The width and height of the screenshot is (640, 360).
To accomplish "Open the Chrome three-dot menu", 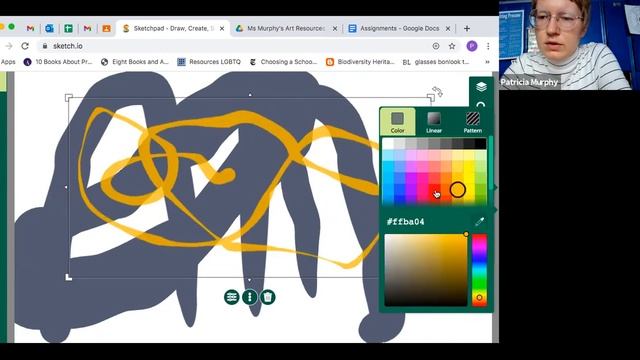I will [x=488, y=46].
